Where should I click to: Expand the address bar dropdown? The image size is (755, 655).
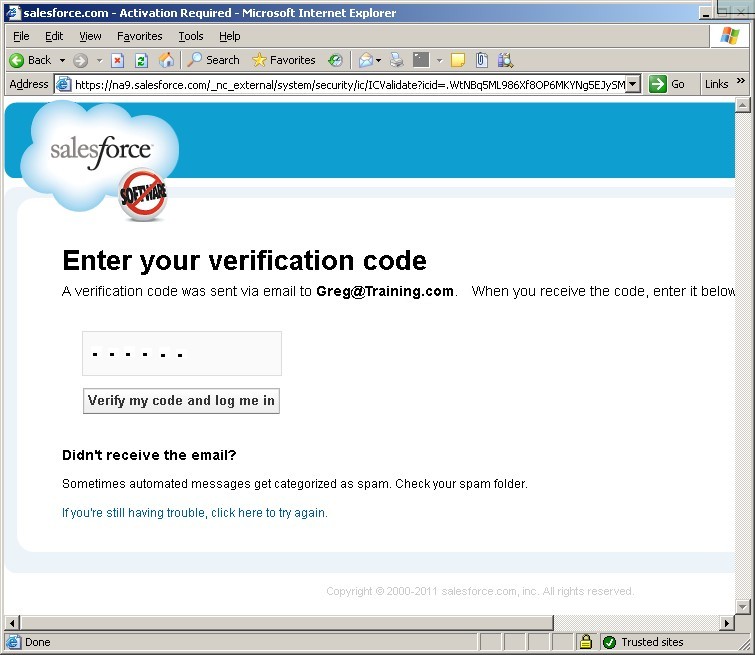(633, 84)
